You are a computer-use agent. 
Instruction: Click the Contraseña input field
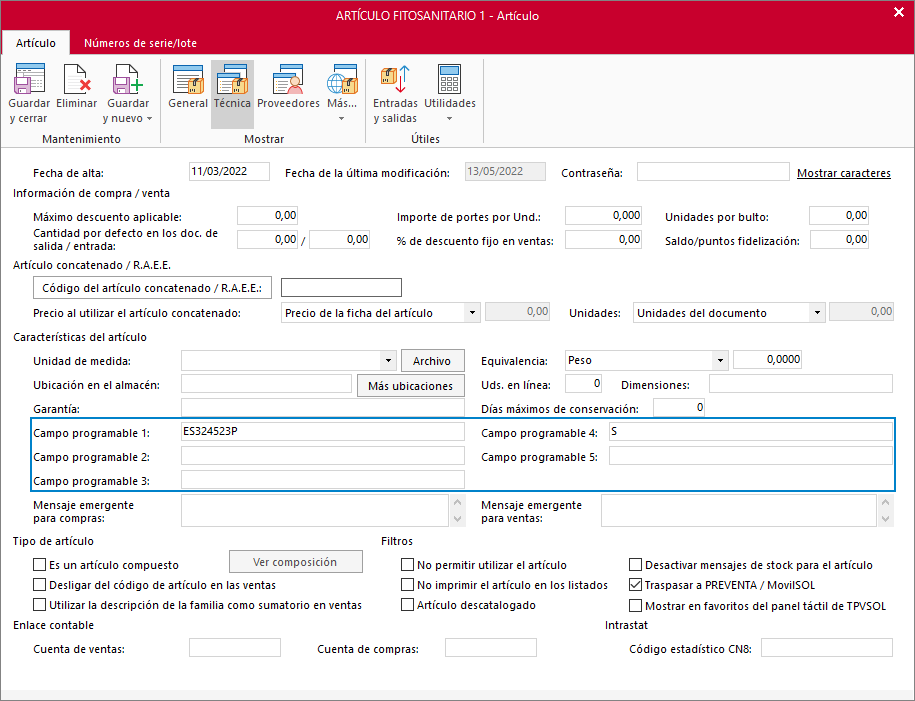pos(713,172)
